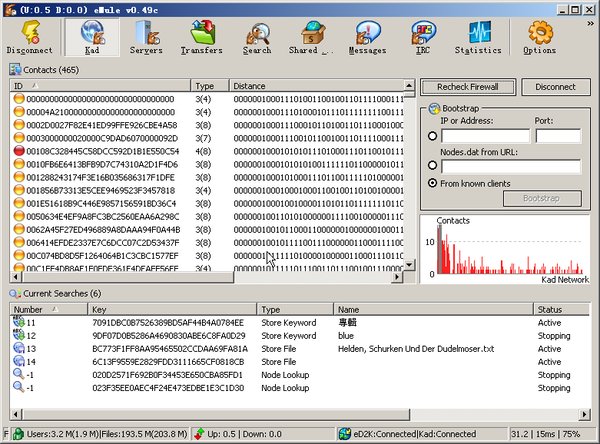Sort contacts by Type column header
The height and width of the screenshot is (444, 600).
tap(210, 86)
